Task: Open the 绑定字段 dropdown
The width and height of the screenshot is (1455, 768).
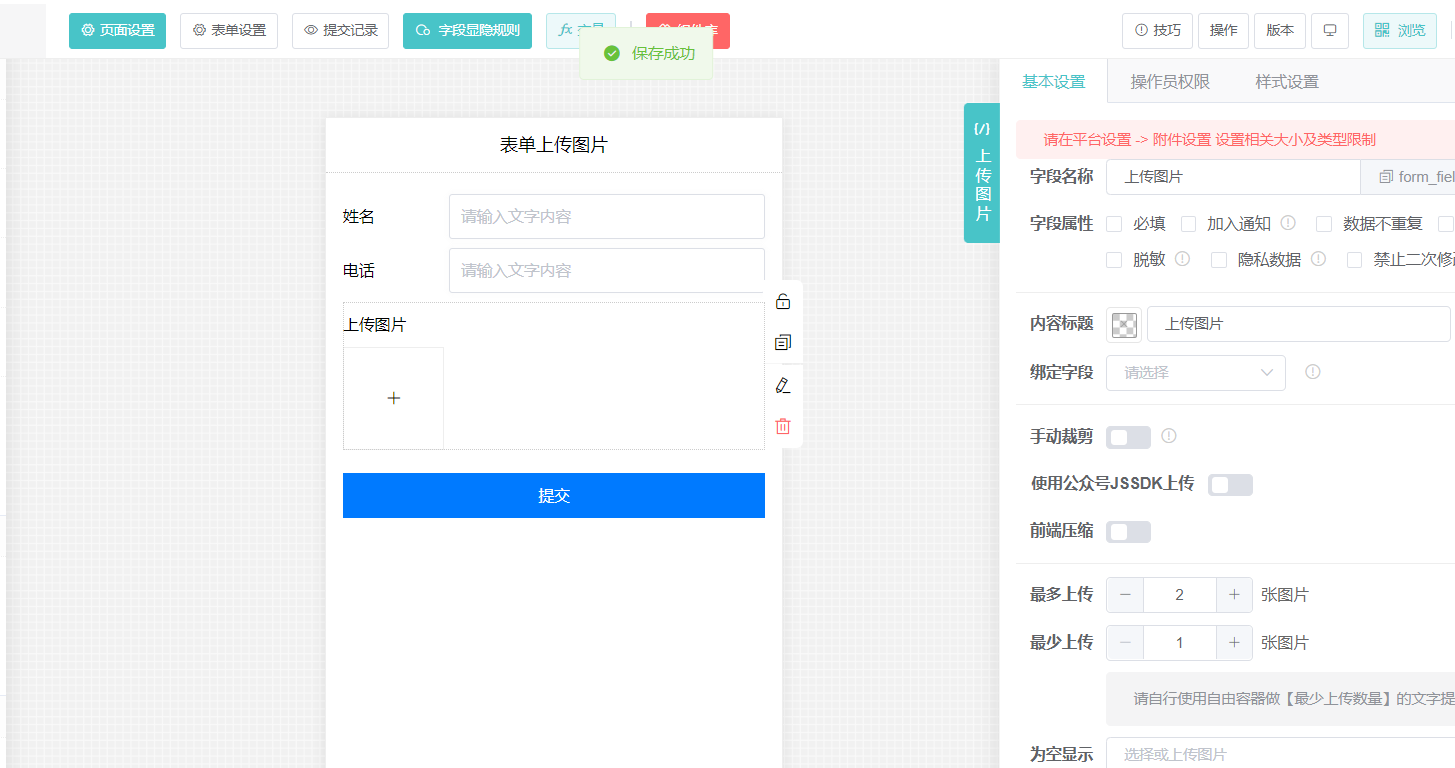Action: pyautogui.click(x=1196, y=372)
